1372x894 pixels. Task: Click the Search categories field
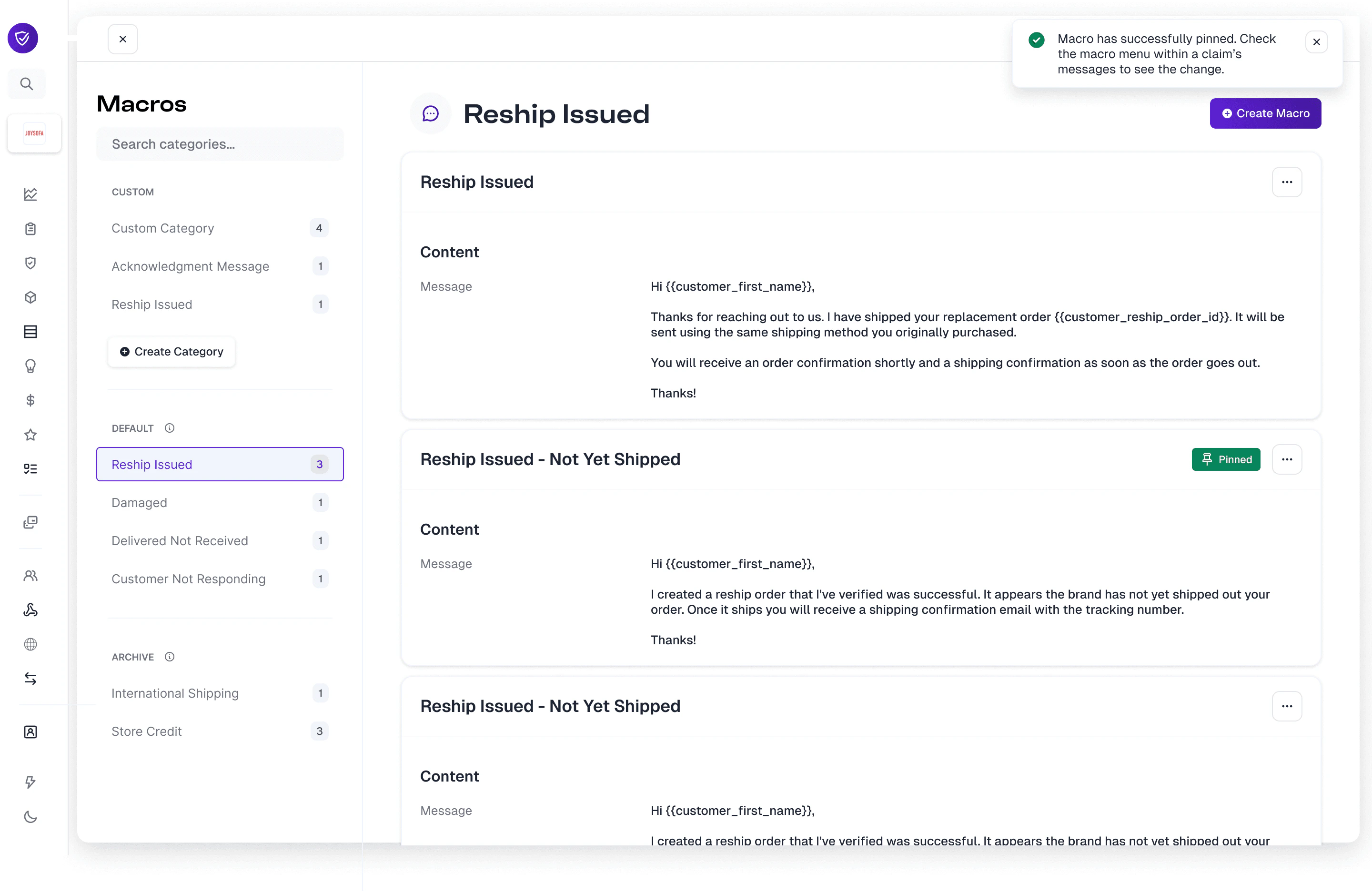(x=220, y=144)
